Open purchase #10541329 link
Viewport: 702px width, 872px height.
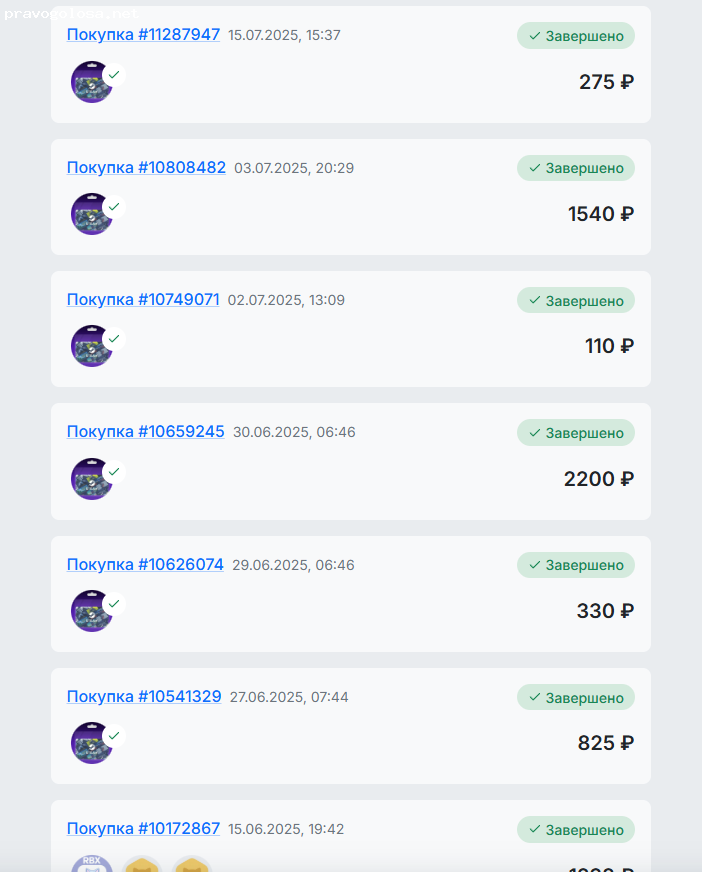tap(144, 697)
